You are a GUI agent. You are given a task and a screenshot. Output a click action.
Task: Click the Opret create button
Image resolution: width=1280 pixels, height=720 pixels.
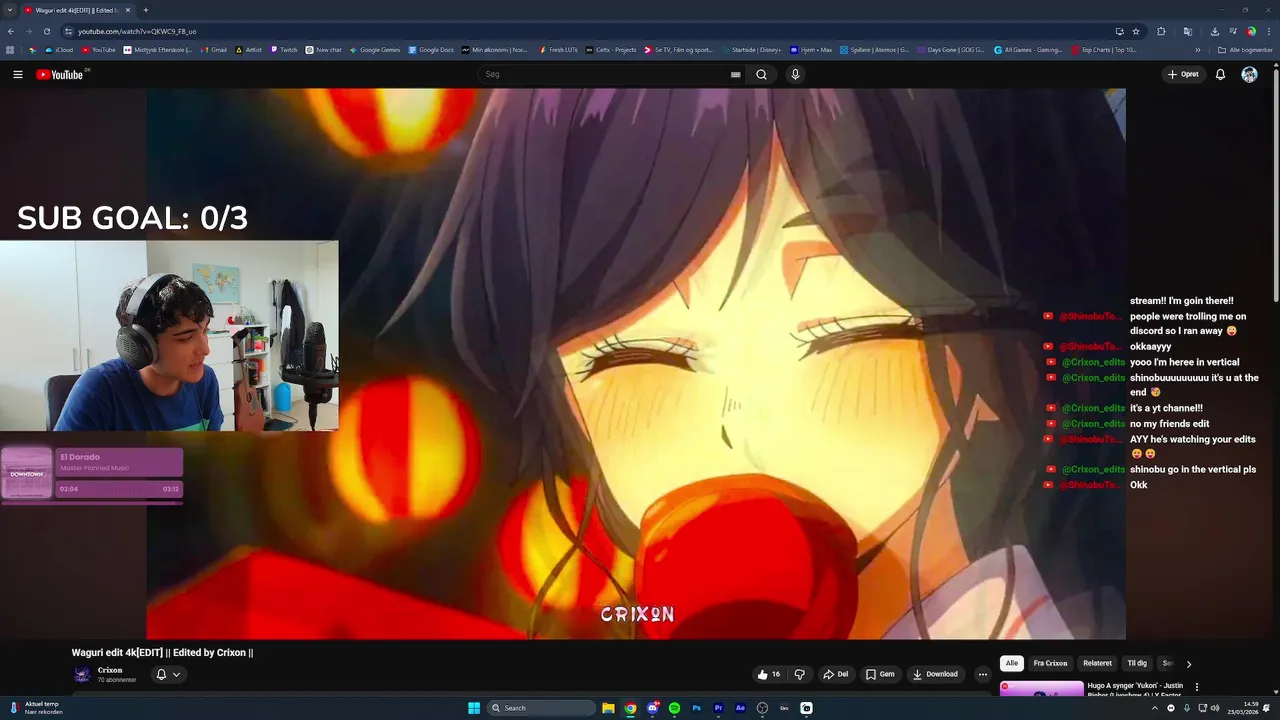pyautogui.click(x=1183, y=74)
